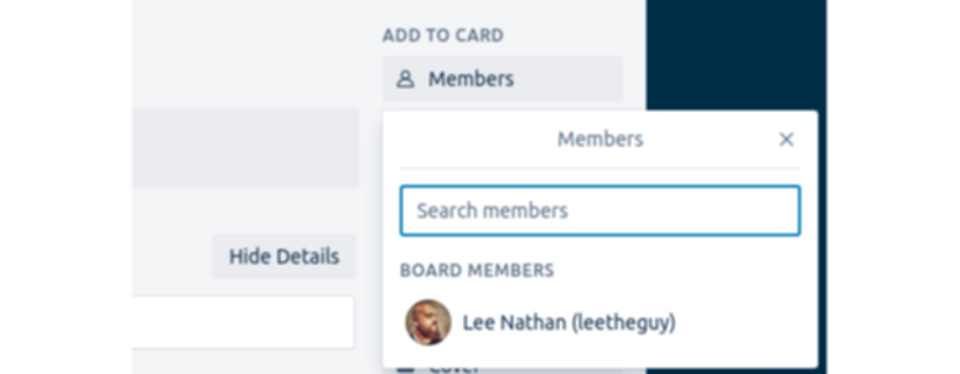The image size is (960, 374).
Task: Open the Members button under Add to Card
Action: coord(503,79)
